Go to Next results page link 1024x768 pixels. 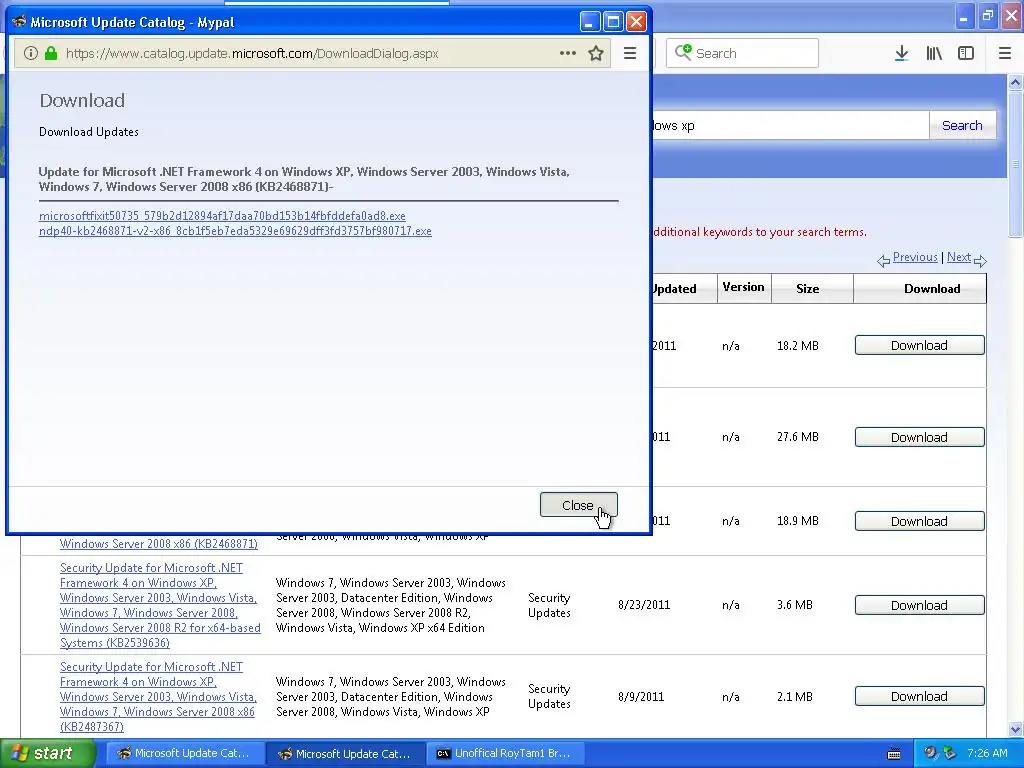pyautogui.click(x=959, y=257)
